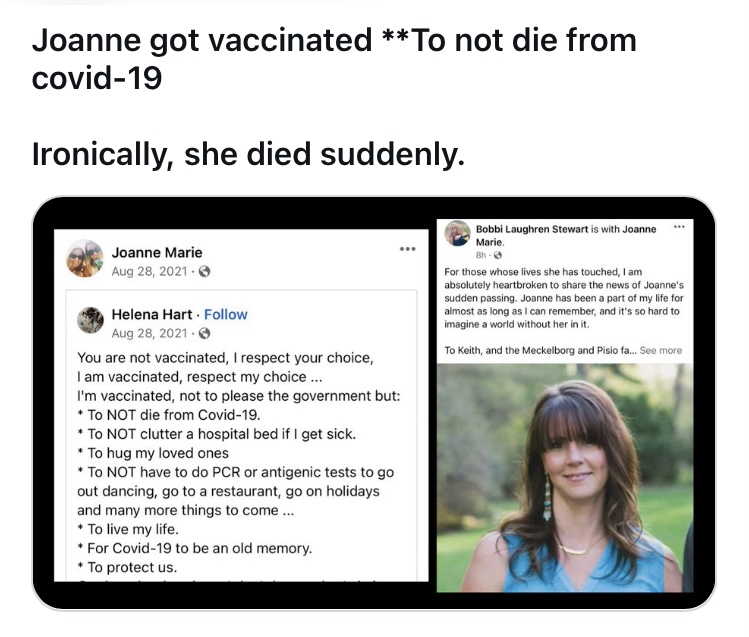
Task: Open Bobbi Laughren Stewart's avatar
Action: pyautogui.click(x=458, y=233)
